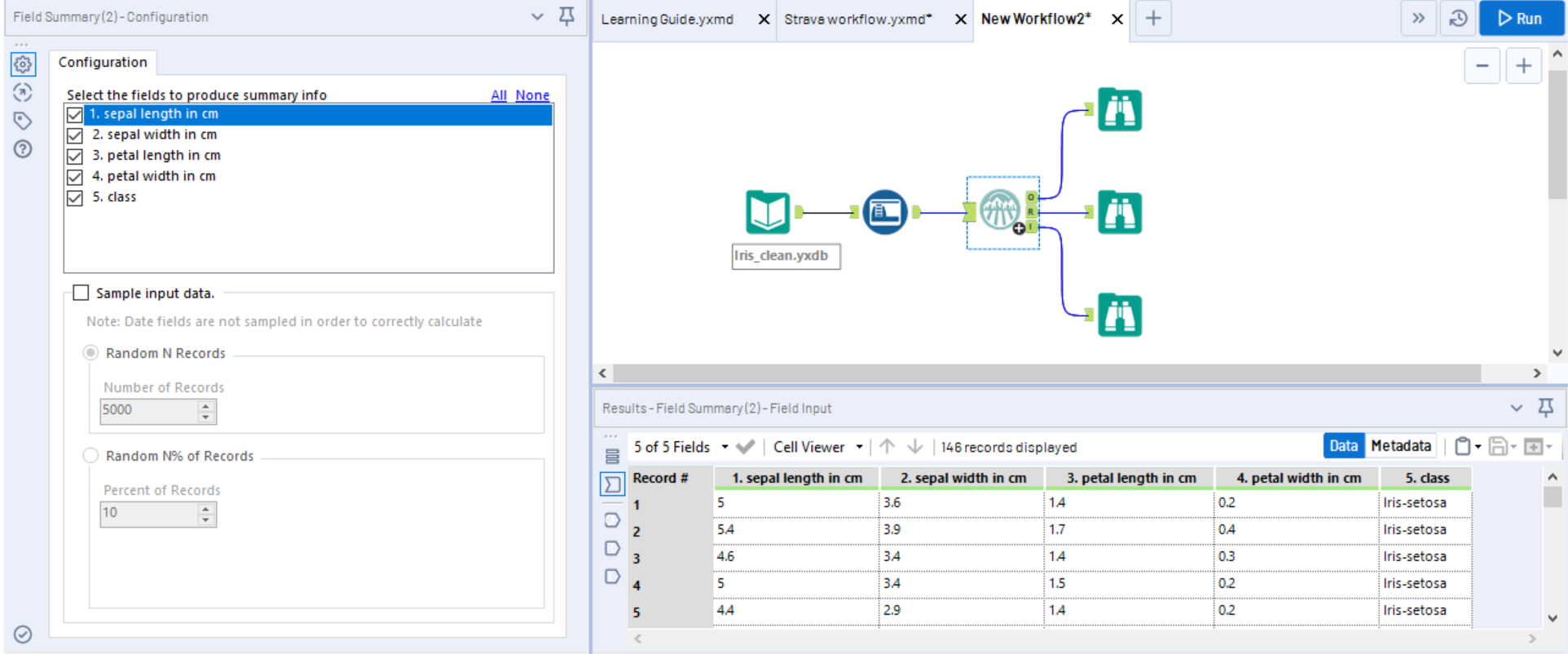Open the Cell Viewer dropdown

(859, 447)
